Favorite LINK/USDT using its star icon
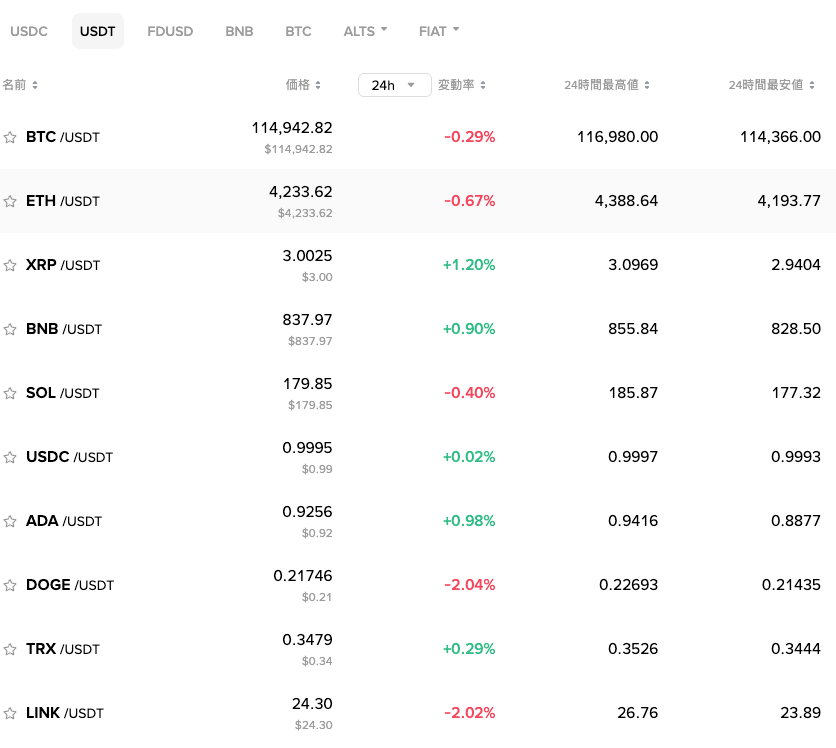The image size is (836, 748). (10, 713)
